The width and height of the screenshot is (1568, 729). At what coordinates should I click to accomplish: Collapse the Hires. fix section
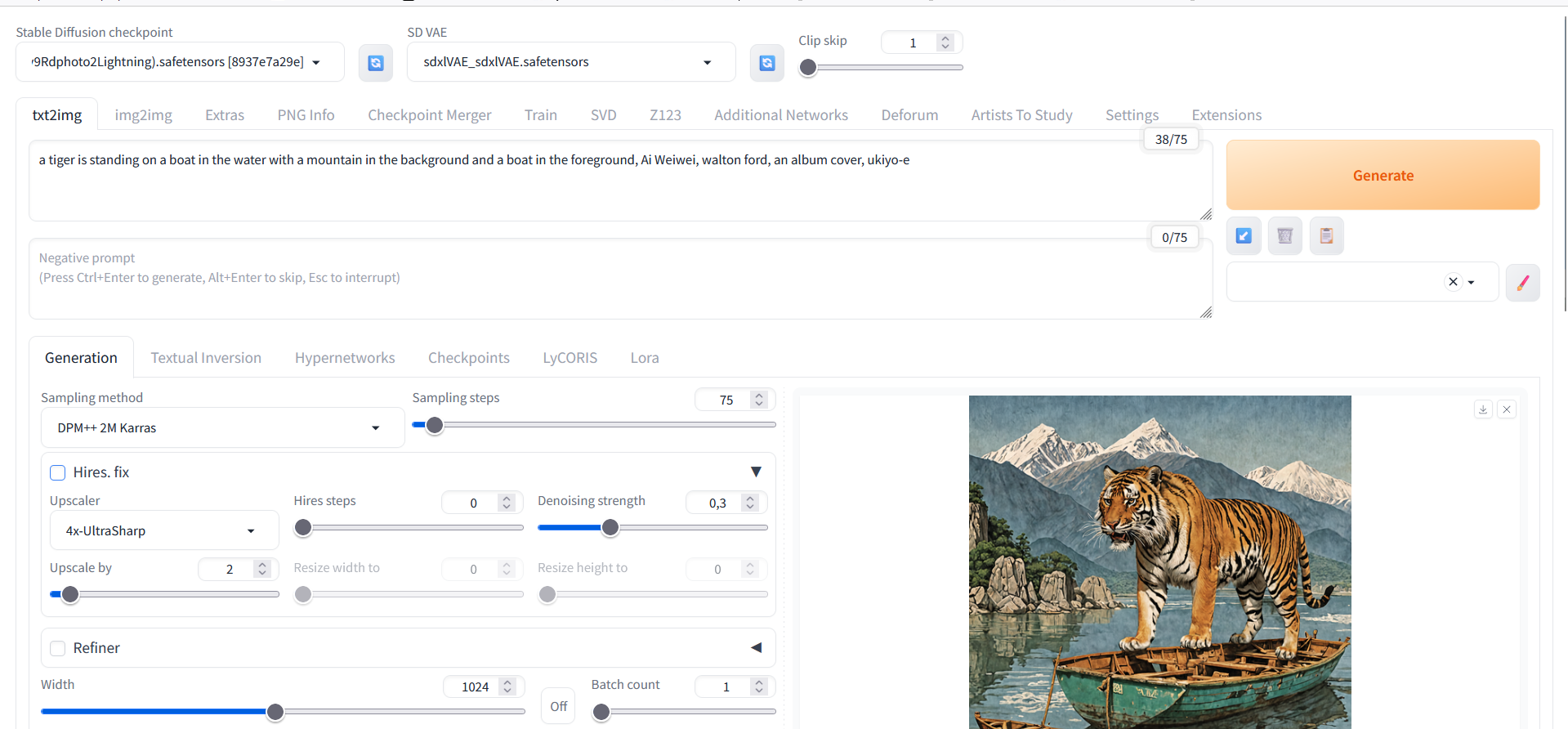[x=756, y=472]
